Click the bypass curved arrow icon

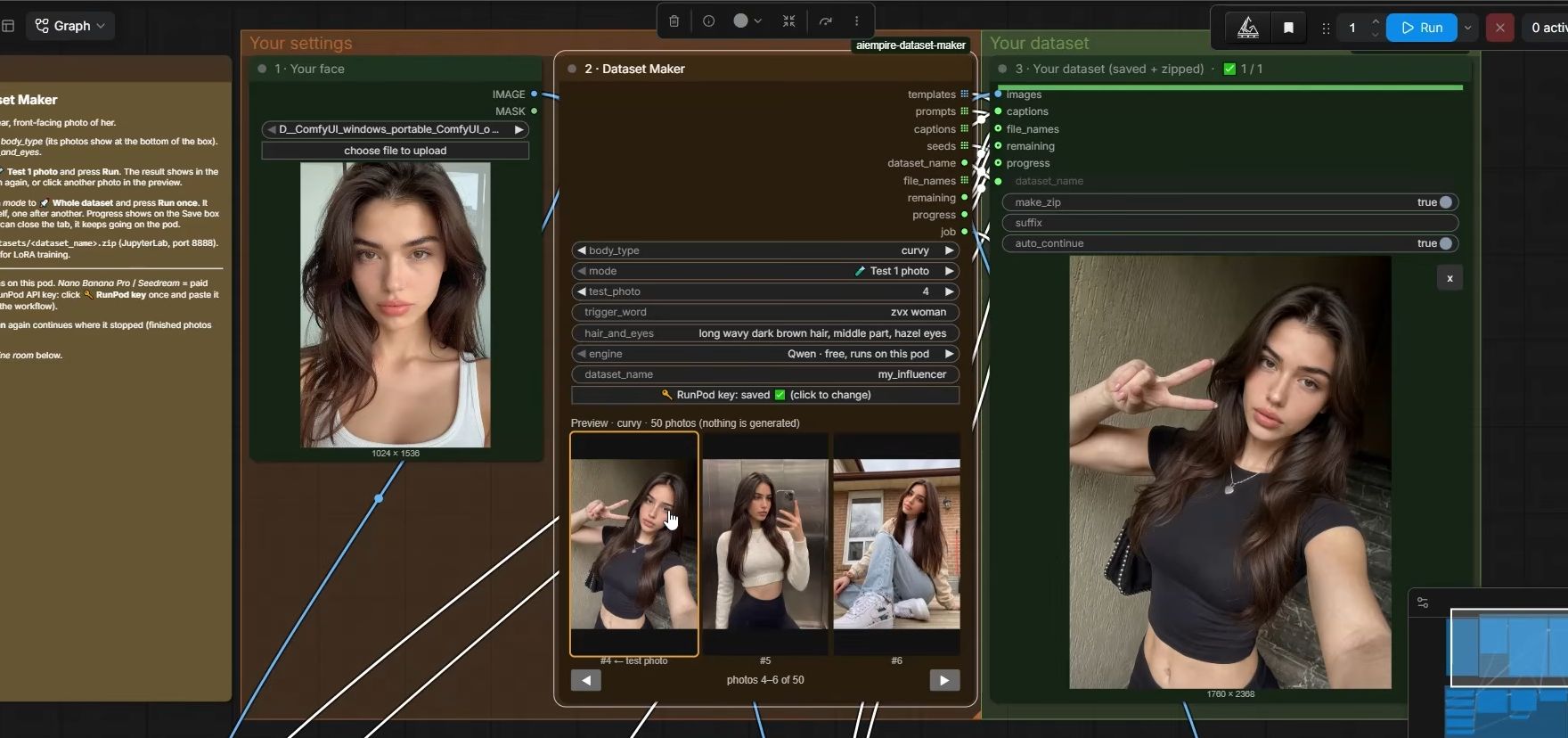(826, 21)
